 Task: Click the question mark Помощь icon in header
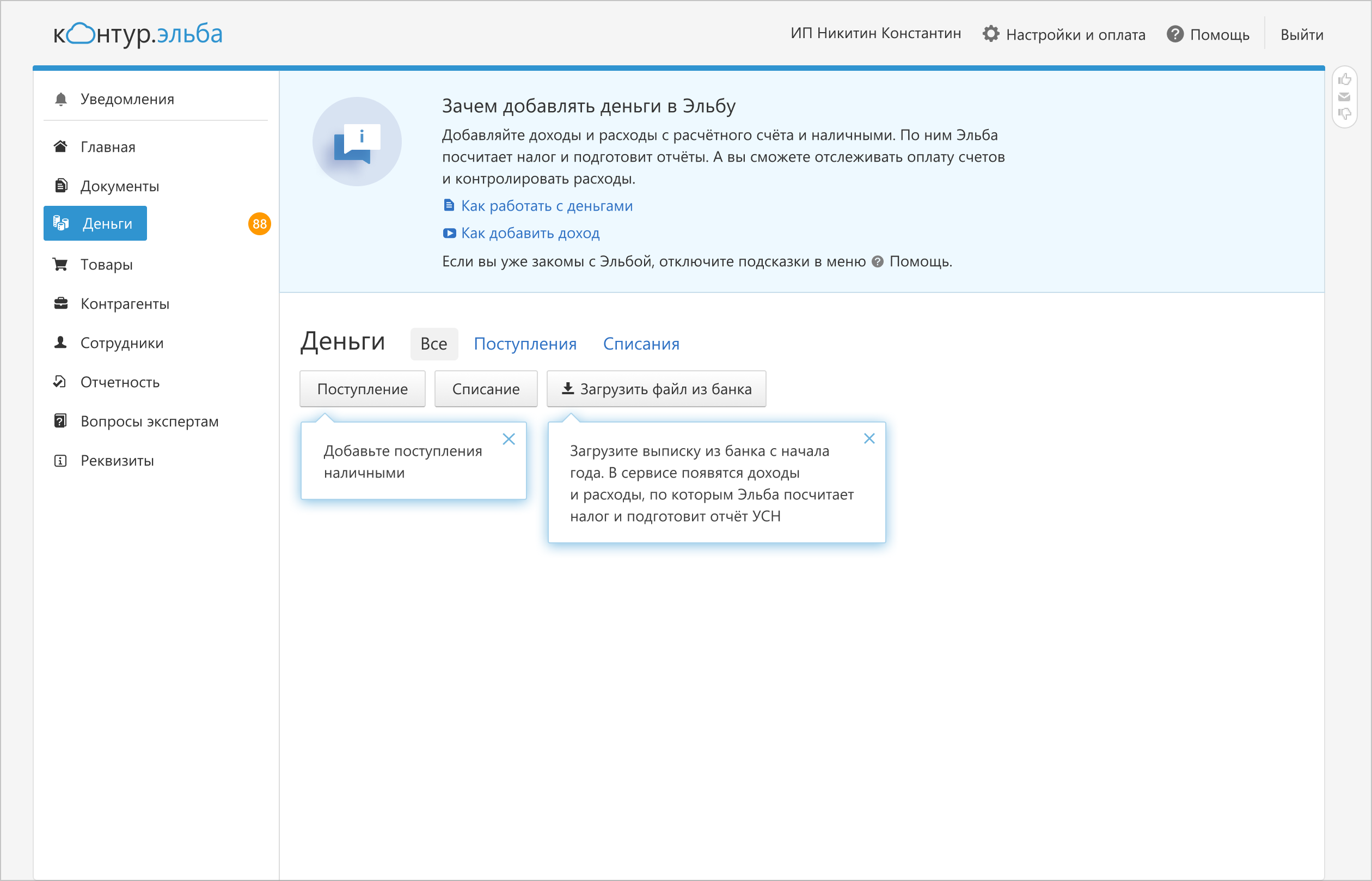tap(1175, 34)
